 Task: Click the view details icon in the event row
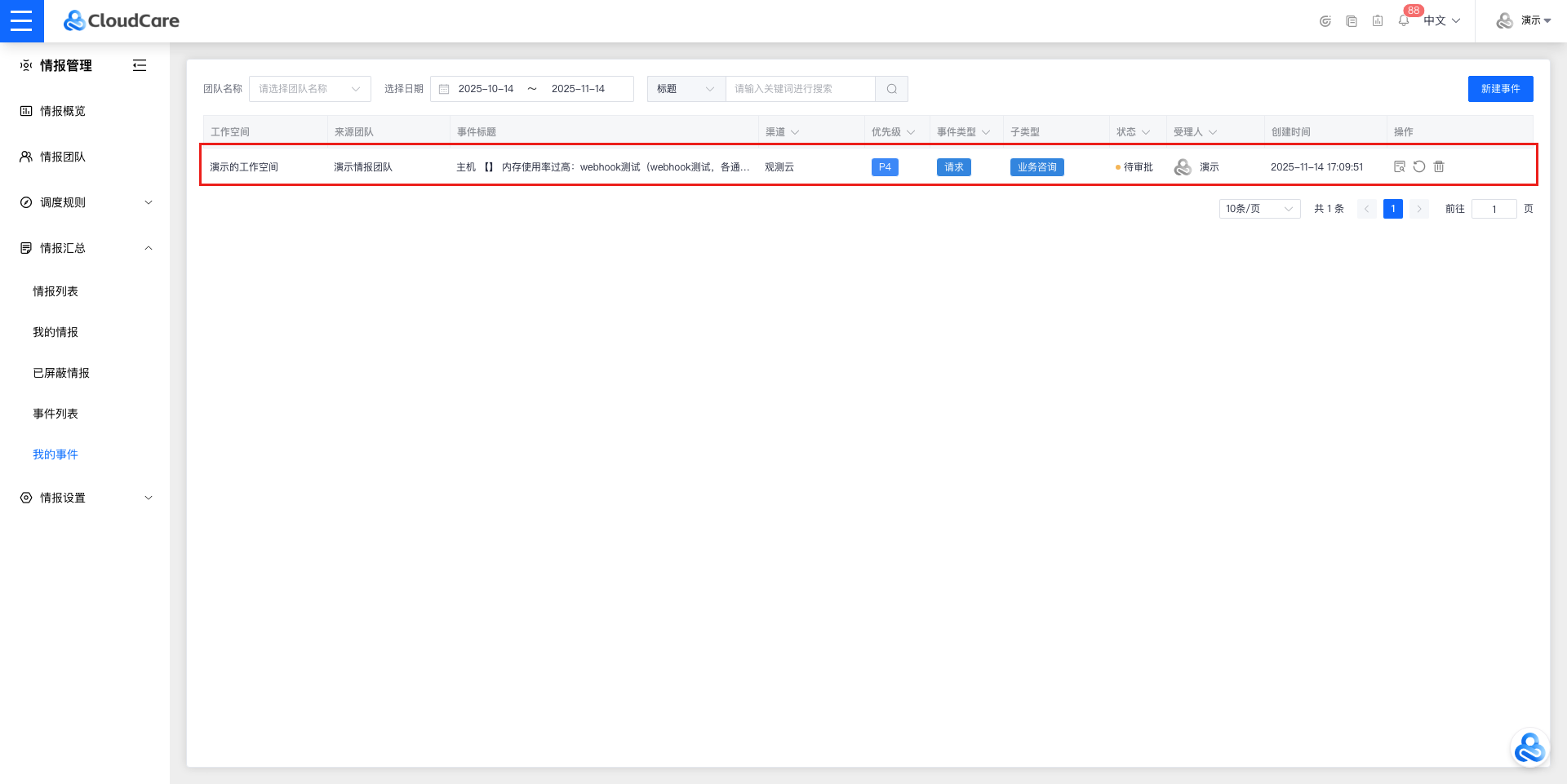[x=1400, y=166]
